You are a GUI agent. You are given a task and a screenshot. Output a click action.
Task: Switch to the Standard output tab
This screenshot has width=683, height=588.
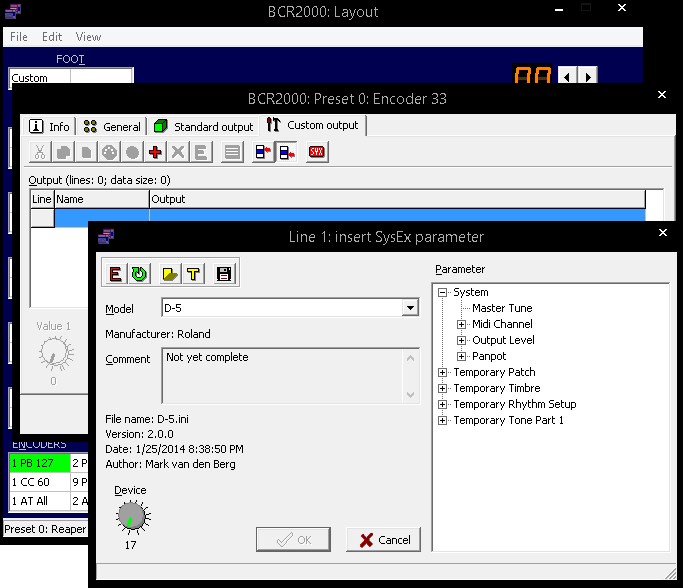click(x=204, y=127)
